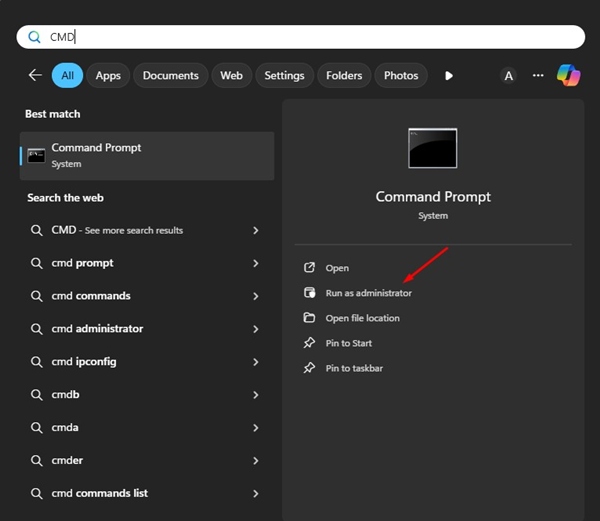Open the account avatar labeled A
Image resolution: width=600 pixels, height=521 pixels.
pos(509,76)
